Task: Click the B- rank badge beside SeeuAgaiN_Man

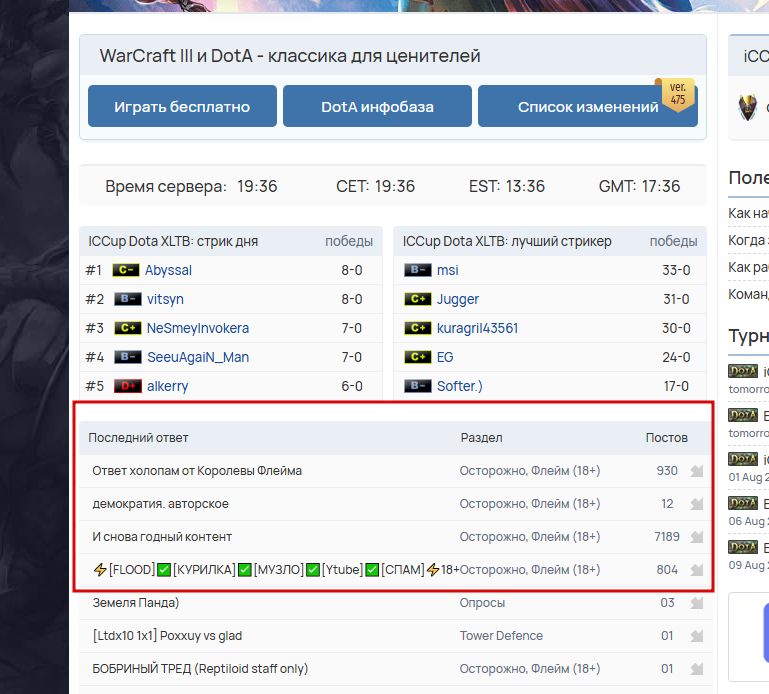Action: [128, 357]
